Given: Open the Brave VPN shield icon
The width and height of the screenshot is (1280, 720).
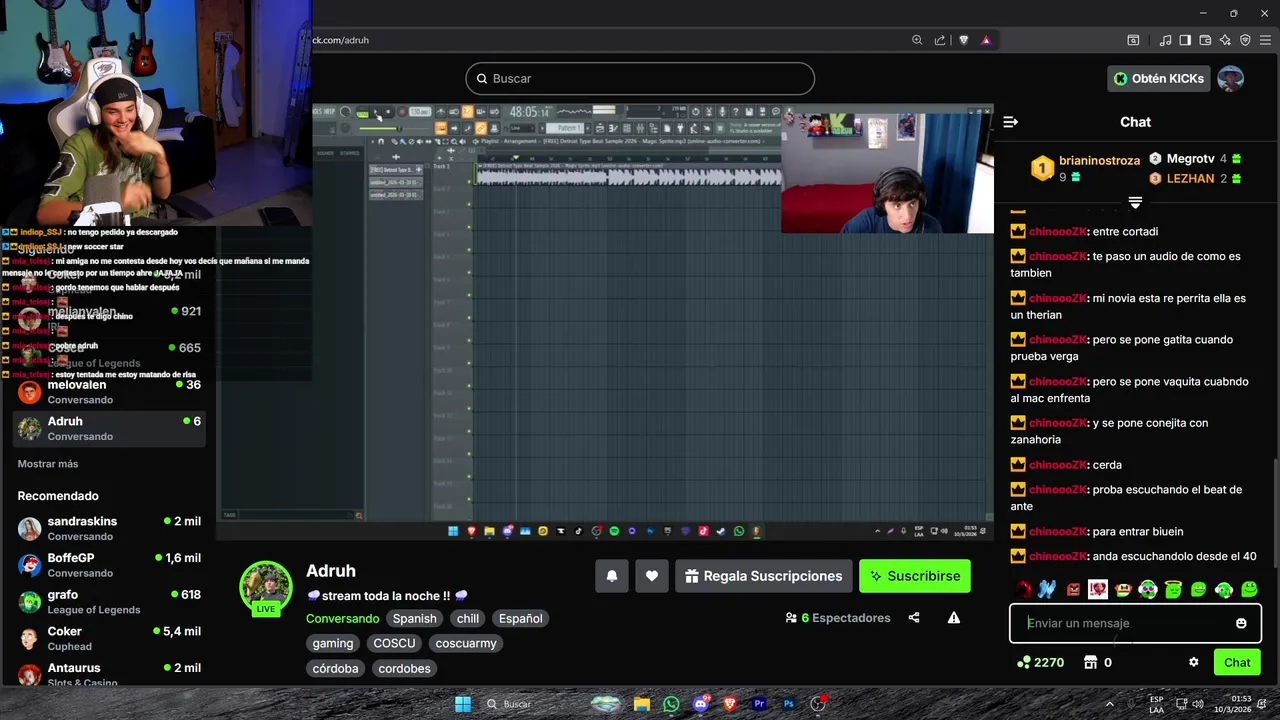Looking at the screenshot, I should [1245, 40].
